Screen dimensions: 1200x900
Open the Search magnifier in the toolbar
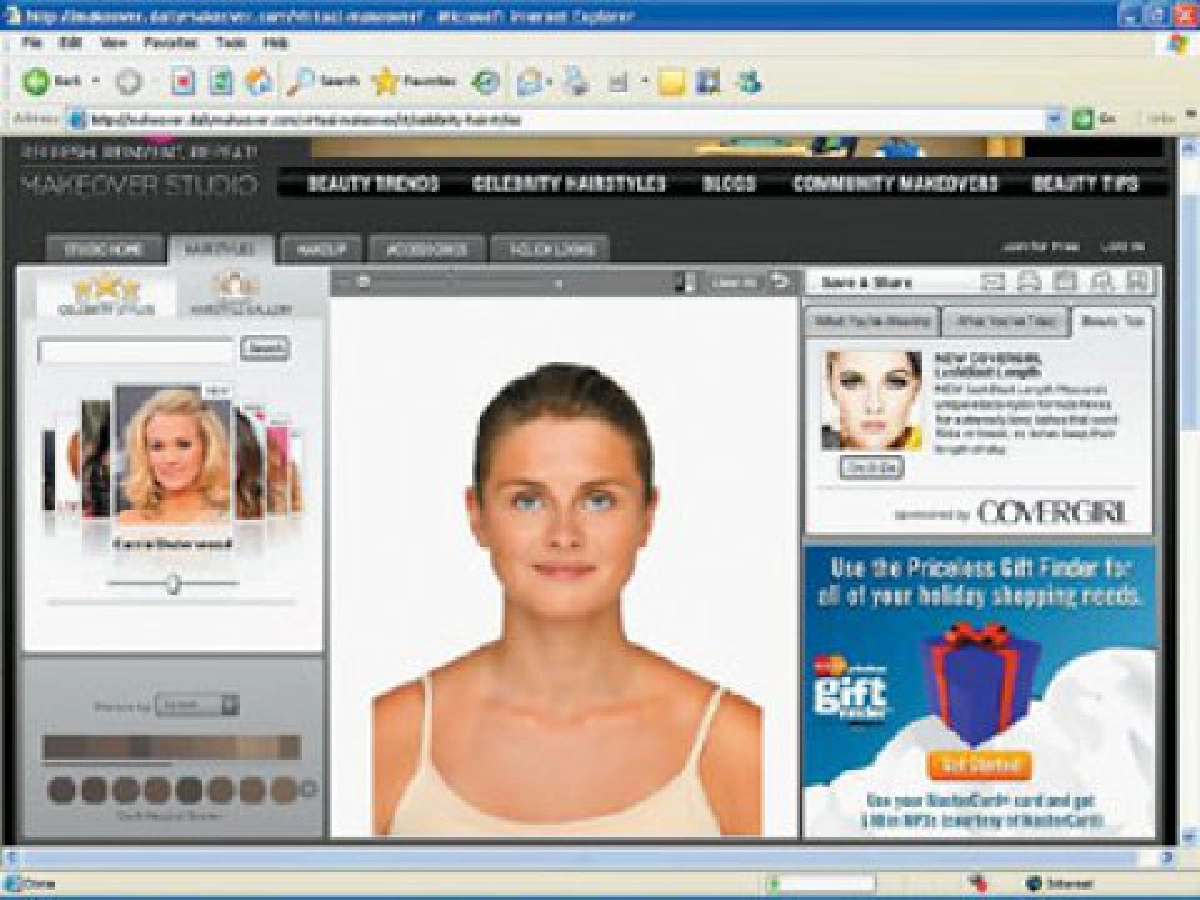coord(321,81)
